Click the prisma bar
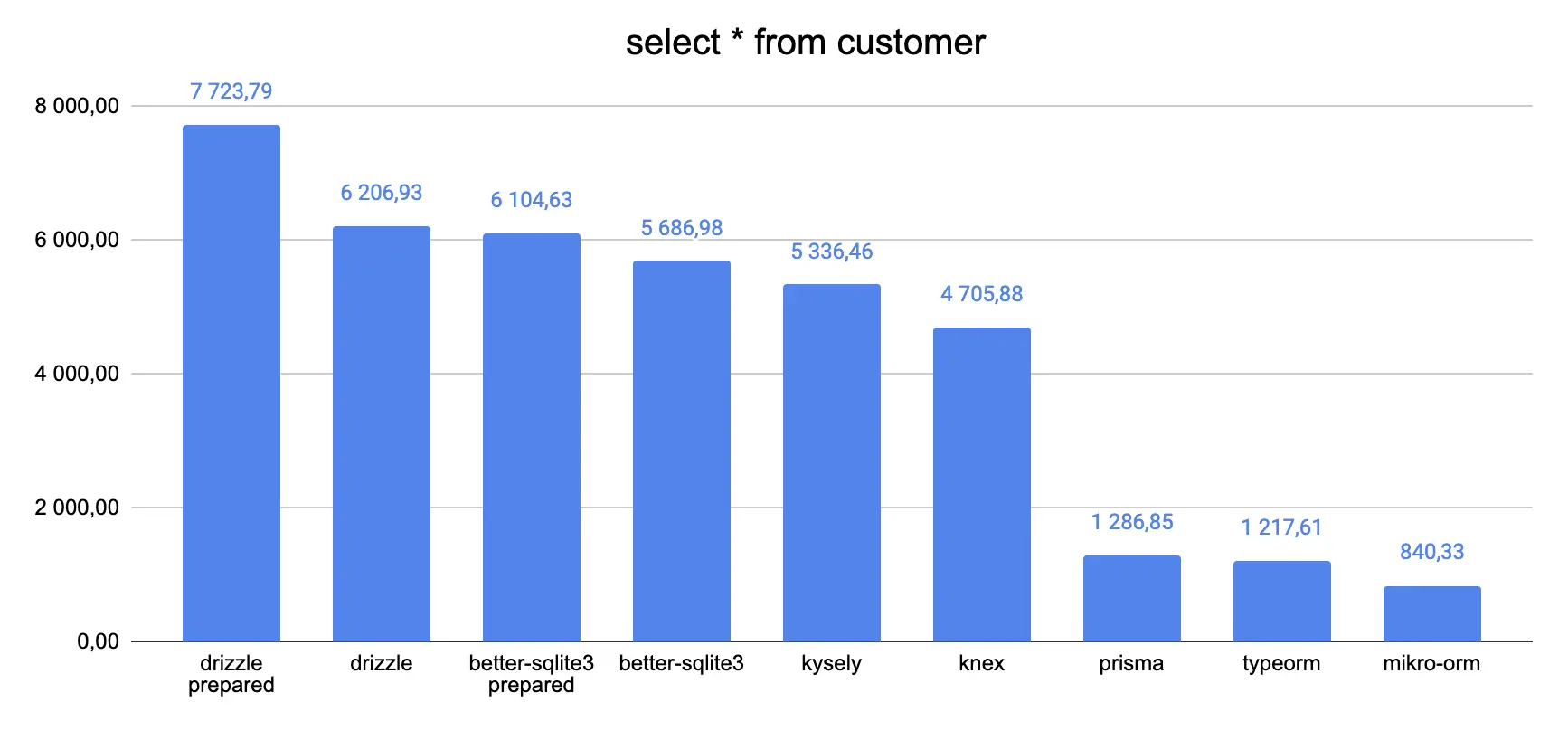1568x731 pixels. [1132, 598]
